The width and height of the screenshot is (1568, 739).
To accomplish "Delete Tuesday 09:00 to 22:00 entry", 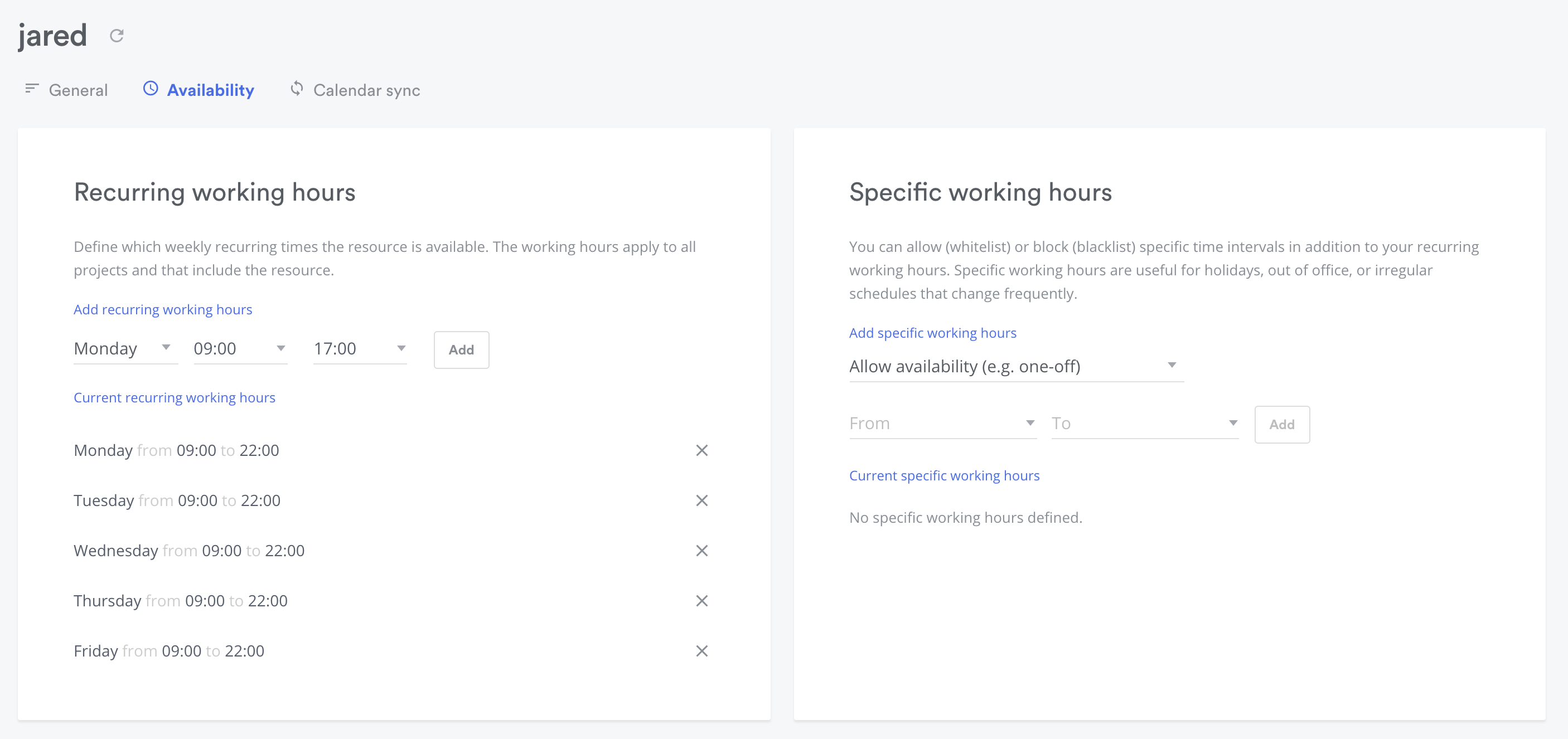I will pos(701,500).
